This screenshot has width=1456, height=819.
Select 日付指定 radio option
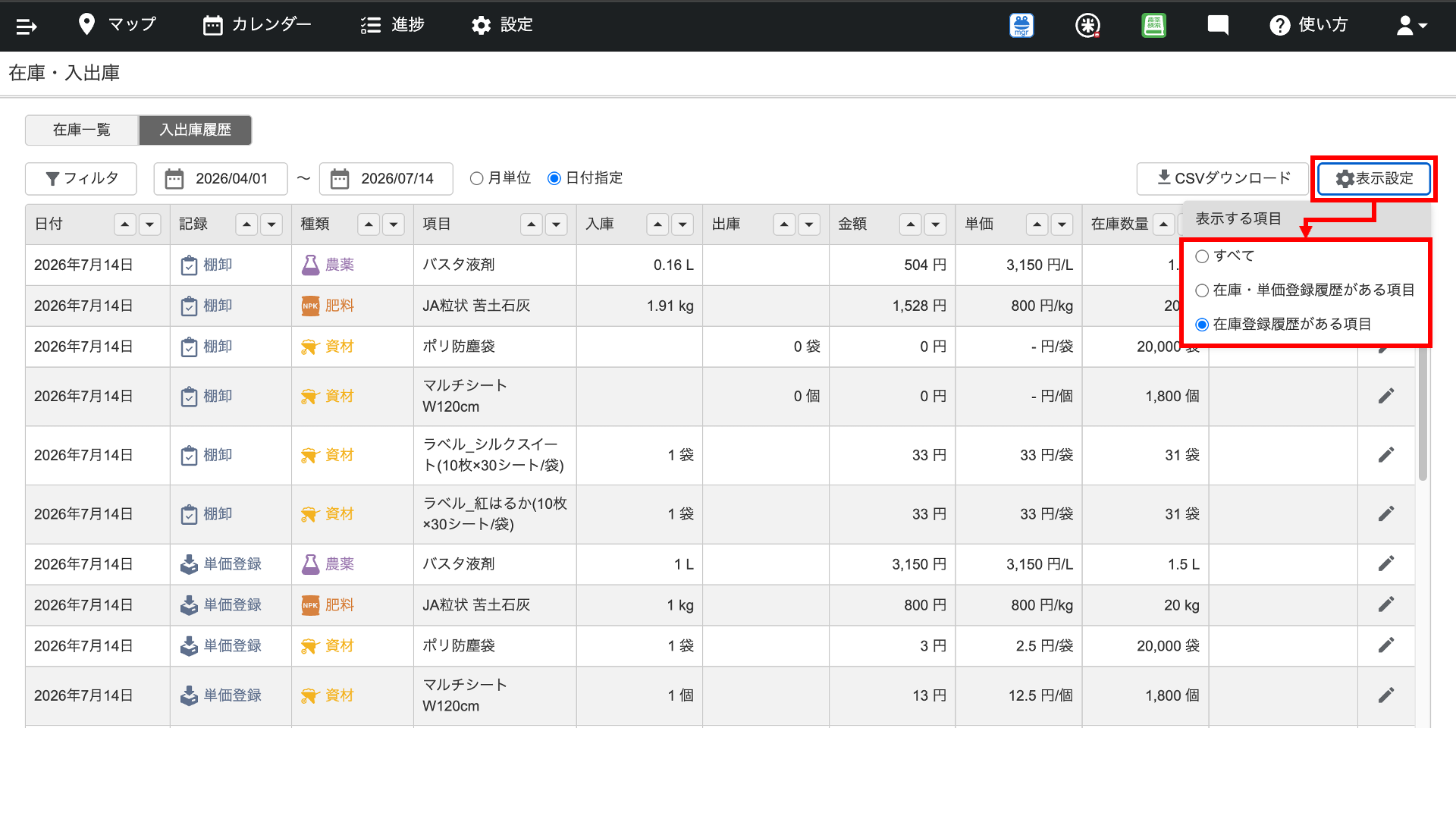pos(554,179)
